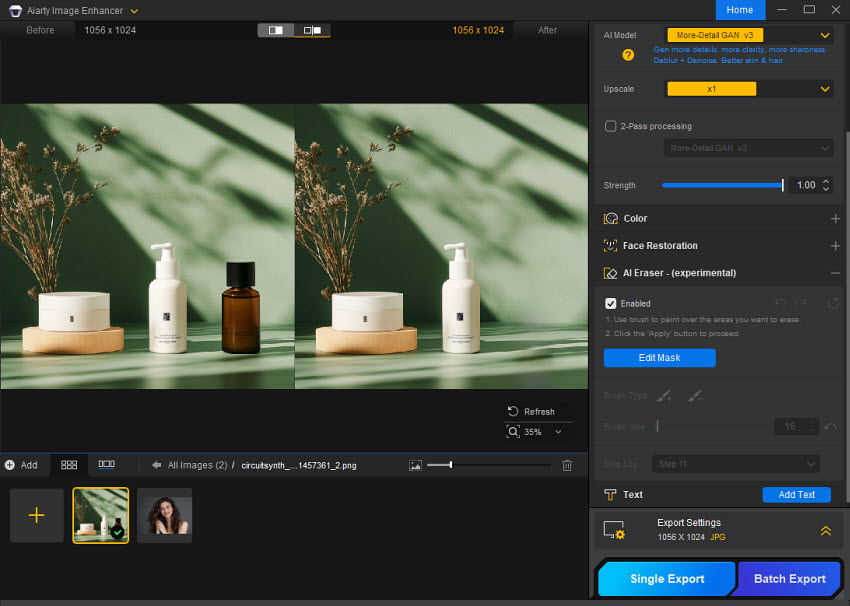
Task: Switch to grid view of images
Action: point(68,464)
